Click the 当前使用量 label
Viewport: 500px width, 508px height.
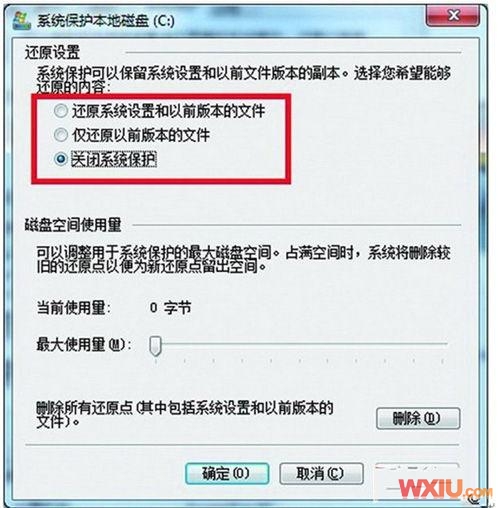[x=74, y=308]
